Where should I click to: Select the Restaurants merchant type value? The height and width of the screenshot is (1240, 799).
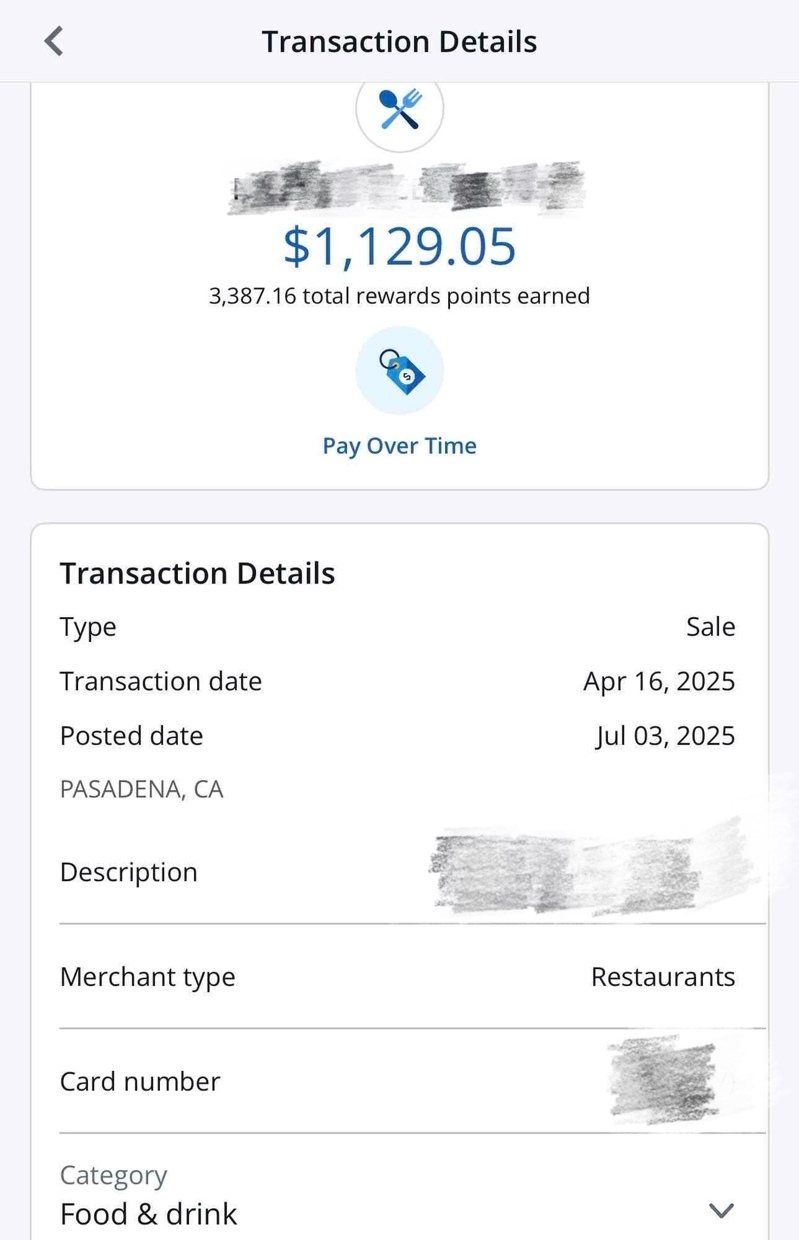663,977
